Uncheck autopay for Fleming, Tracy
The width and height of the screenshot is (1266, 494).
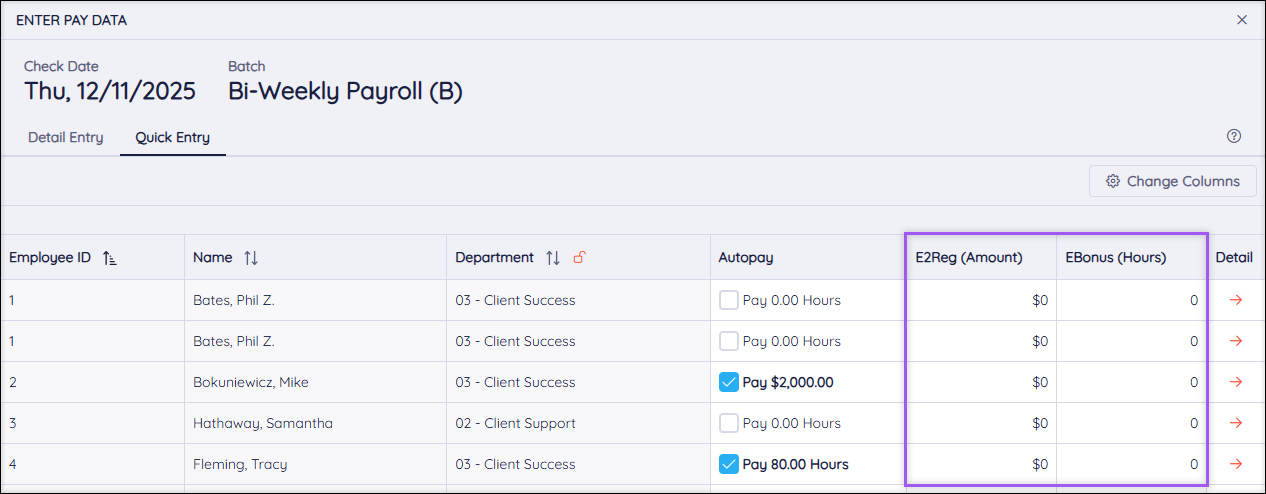click(729, 464)
